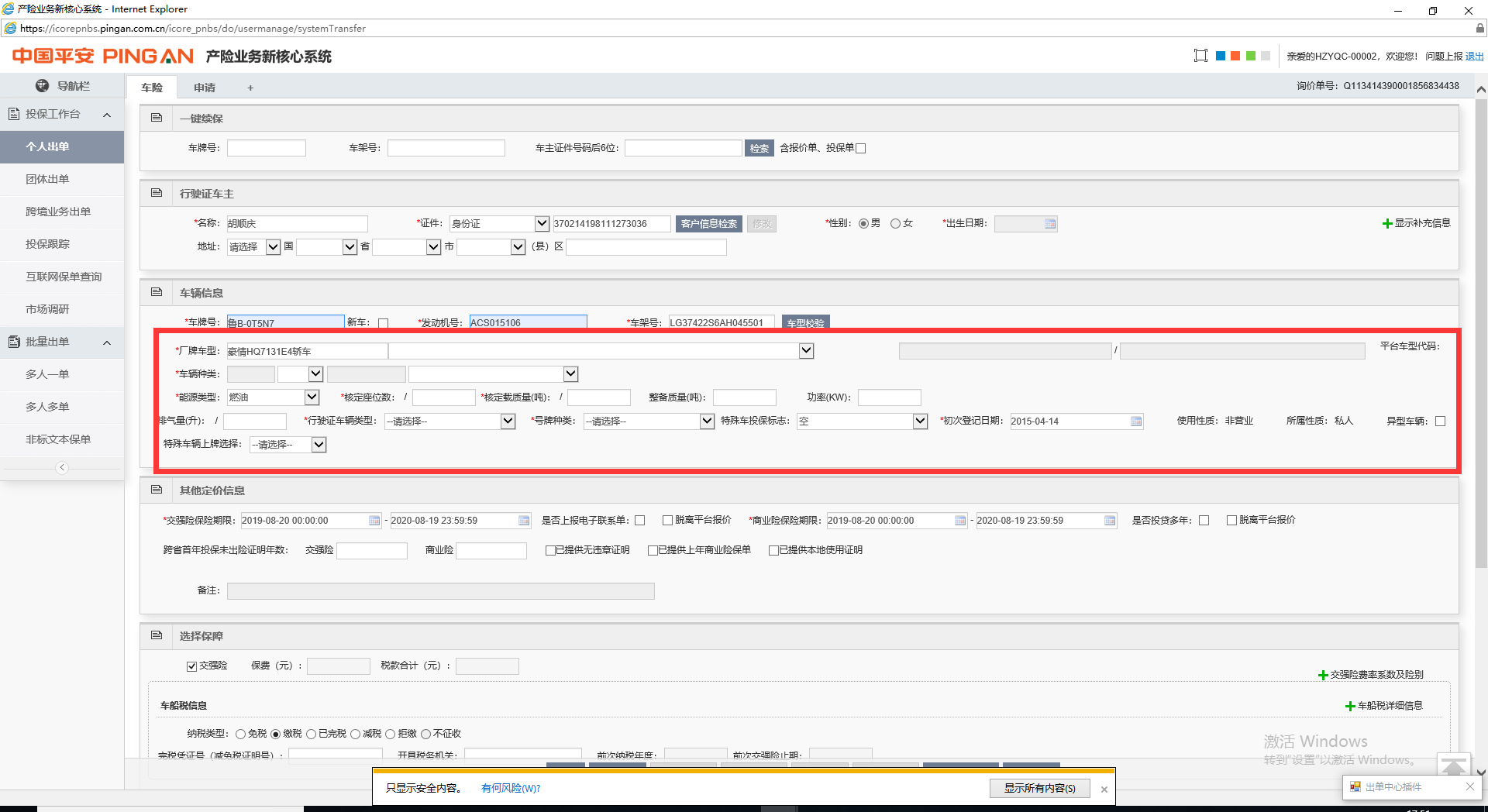Click green plus beside 交强险费率系数及险别
Screen dimensions: 1488x812
[x=1323, y=675]
